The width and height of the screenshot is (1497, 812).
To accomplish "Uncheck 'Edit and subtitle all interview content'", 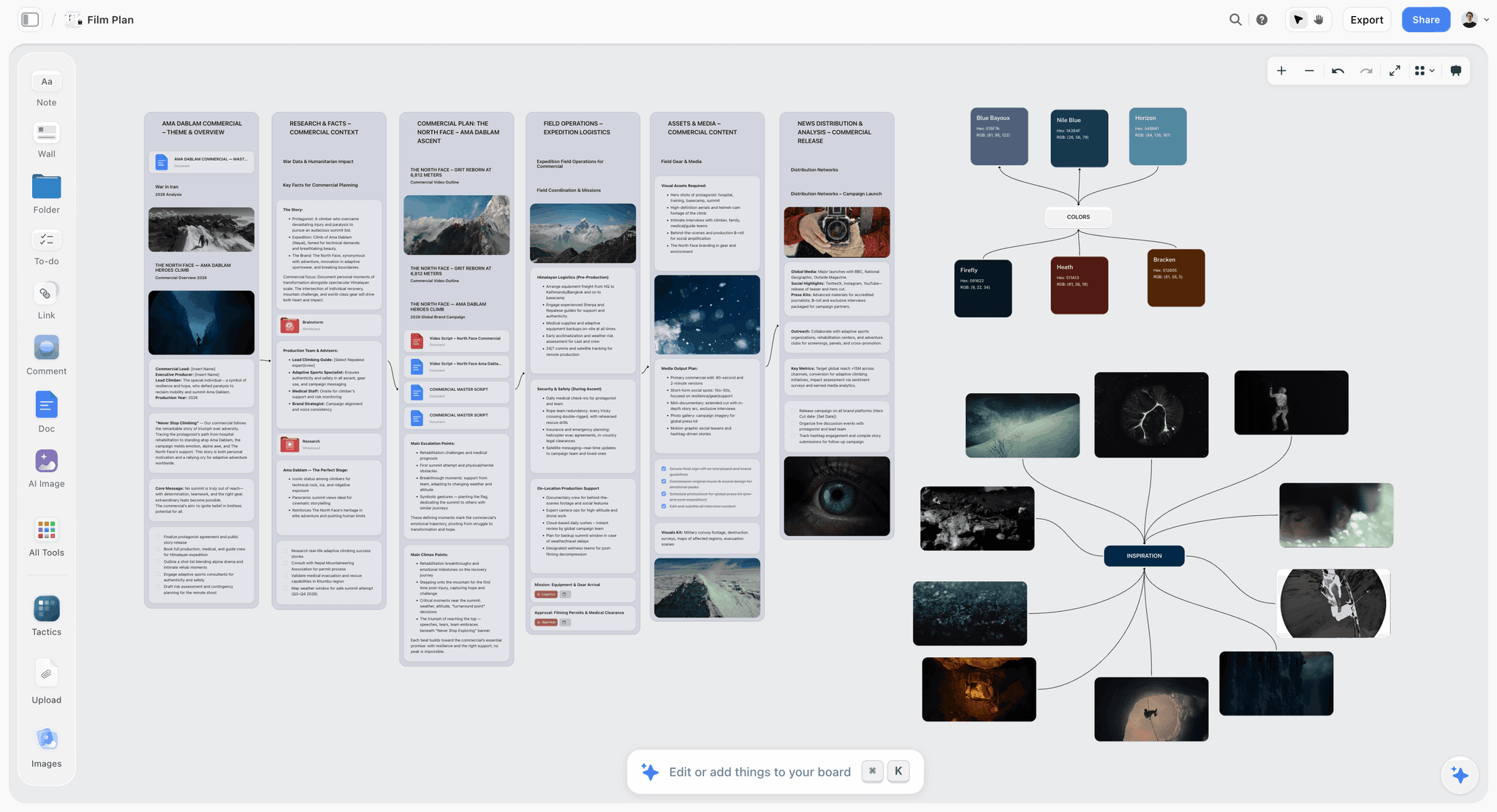I will pos(664,506).
